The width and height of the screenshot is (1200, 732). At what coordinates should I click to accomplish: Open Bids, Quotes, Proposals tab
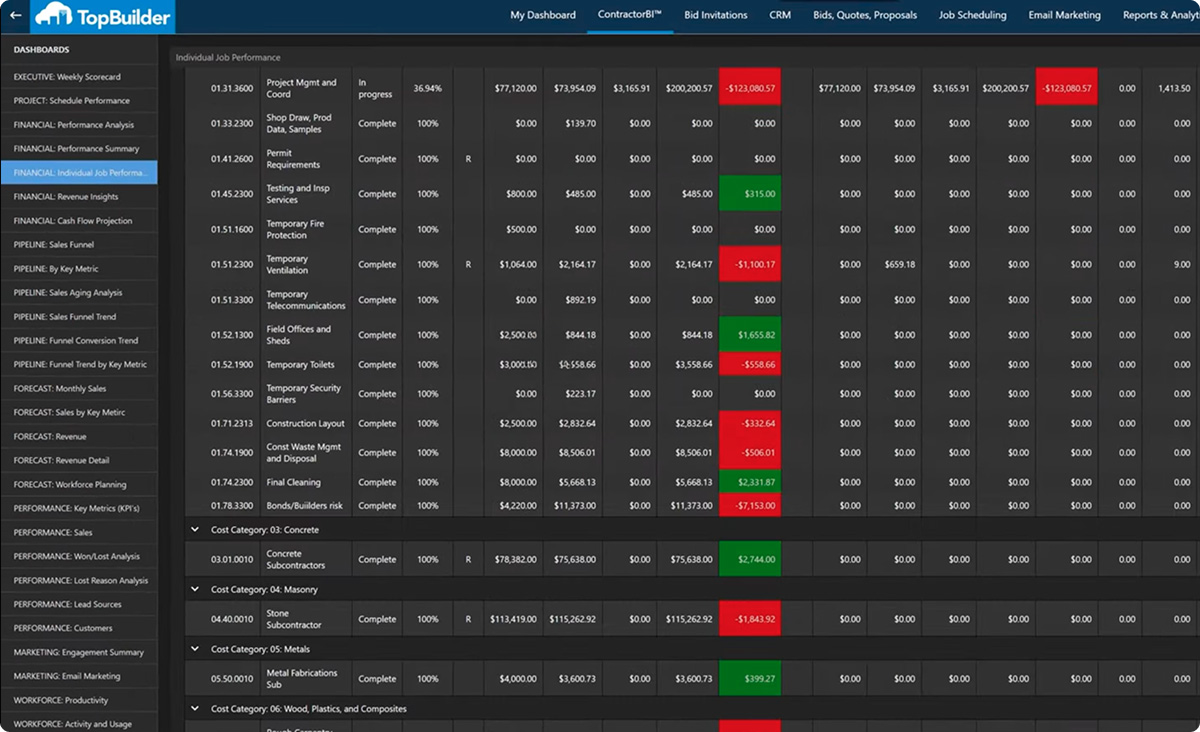pyautogui.click(x=865, y=15)
